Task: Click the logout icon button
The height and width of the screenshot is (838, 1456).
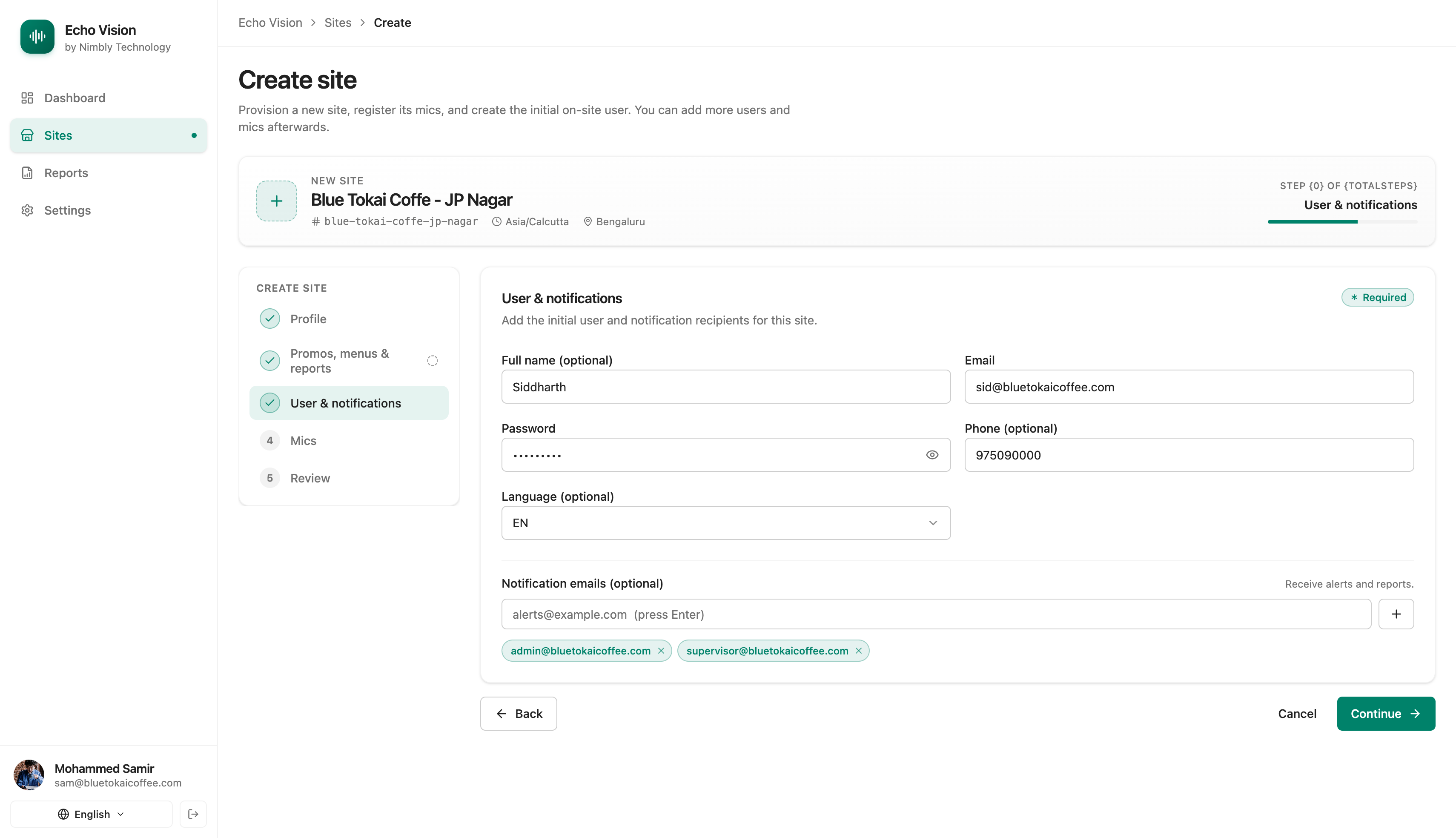Action: click(x=193, y=814)
